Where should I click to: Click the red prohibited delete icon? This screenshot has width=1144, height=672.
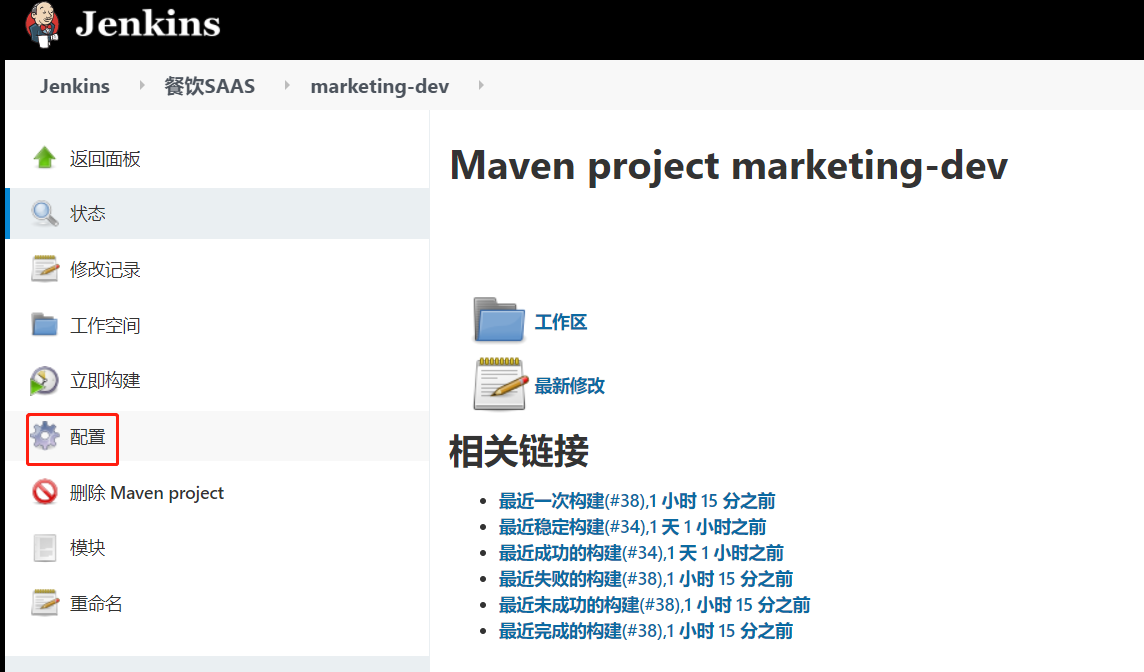[x=45, y=491]
